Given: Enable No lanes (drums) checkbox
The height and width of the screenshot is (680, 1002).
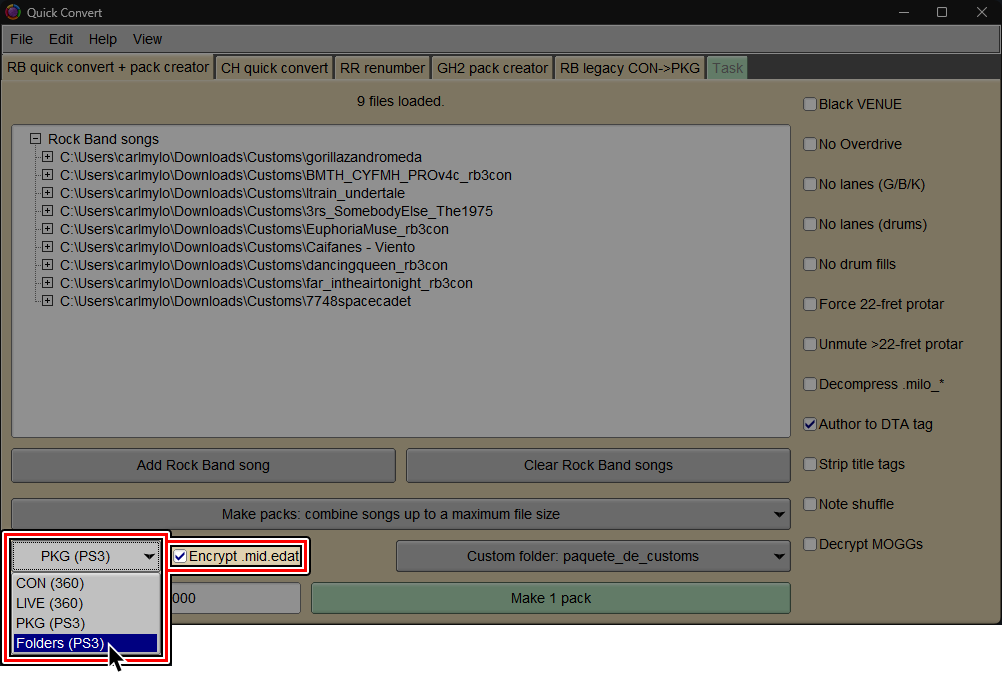Looking at the screenshot, I should click(x=810, y=224).
